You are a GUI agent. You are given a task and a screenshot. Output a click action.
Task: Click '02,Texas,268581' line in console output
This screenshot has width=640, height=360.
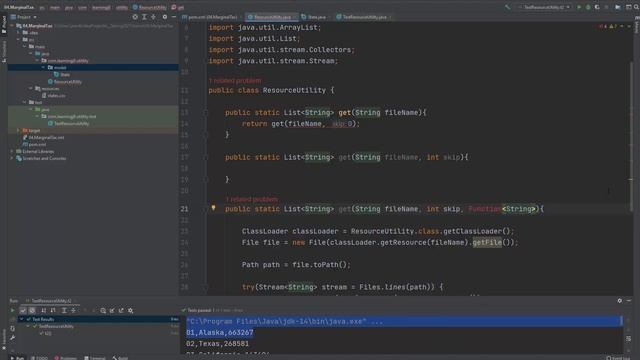pyautogui.click(x=218, y=344)
